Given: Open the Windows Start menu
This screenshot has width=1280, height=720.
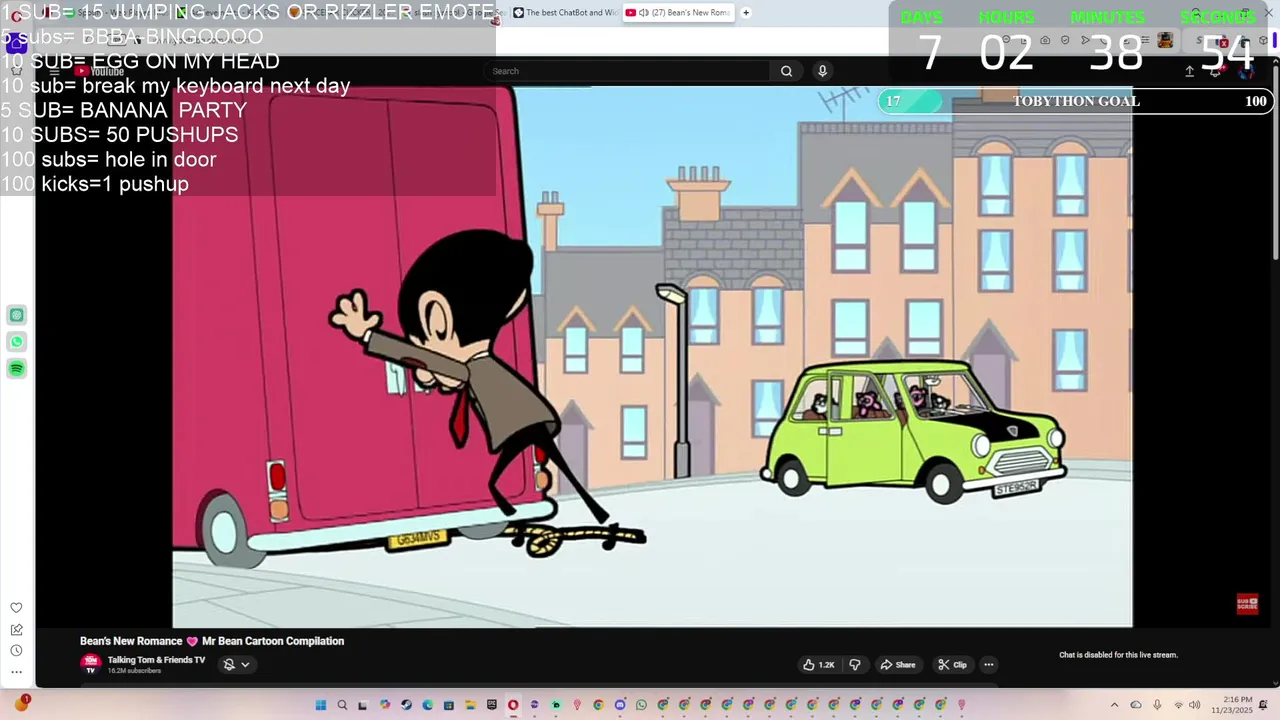Looking at the screenshot, I should (321, 705).
